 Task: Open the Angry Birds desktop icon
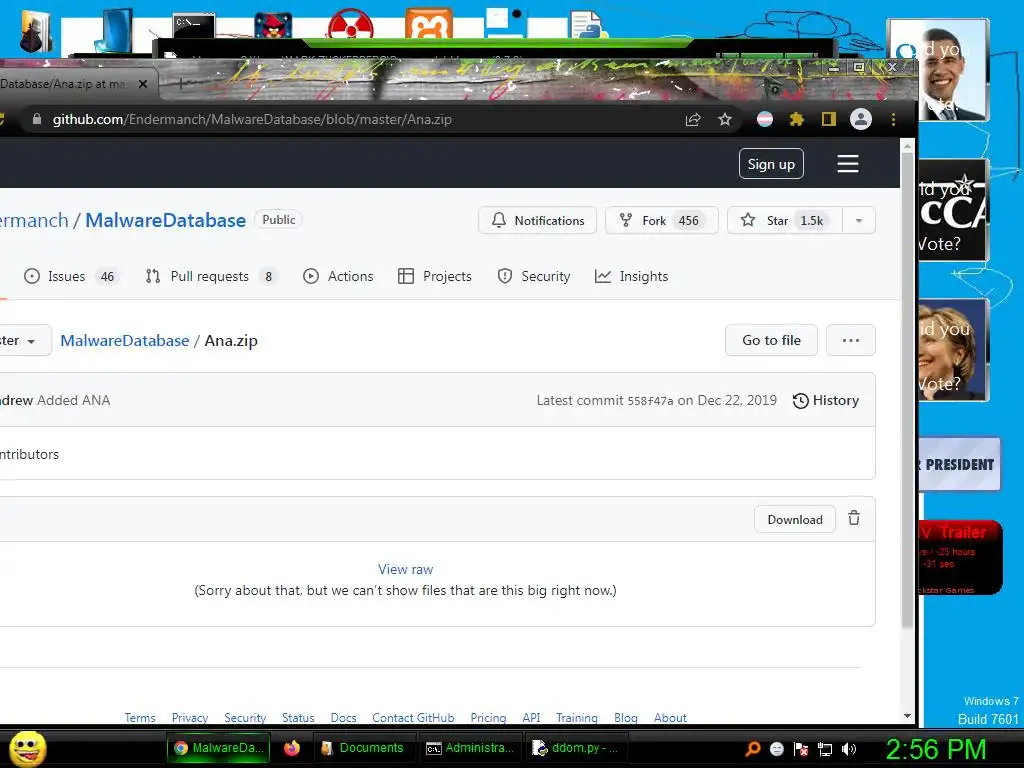(x=273, y=26)
